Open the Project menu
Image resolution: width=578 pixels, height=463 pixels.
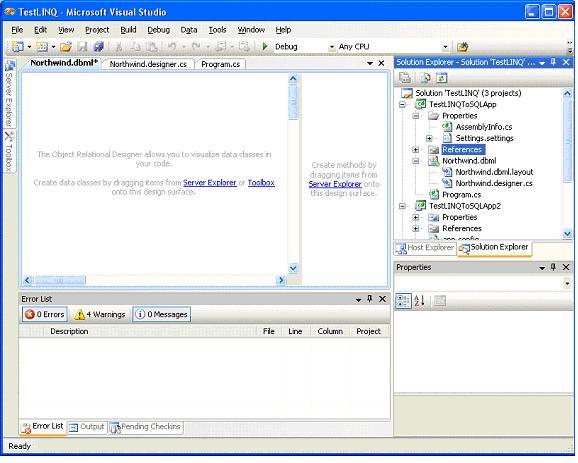[97, 30]
